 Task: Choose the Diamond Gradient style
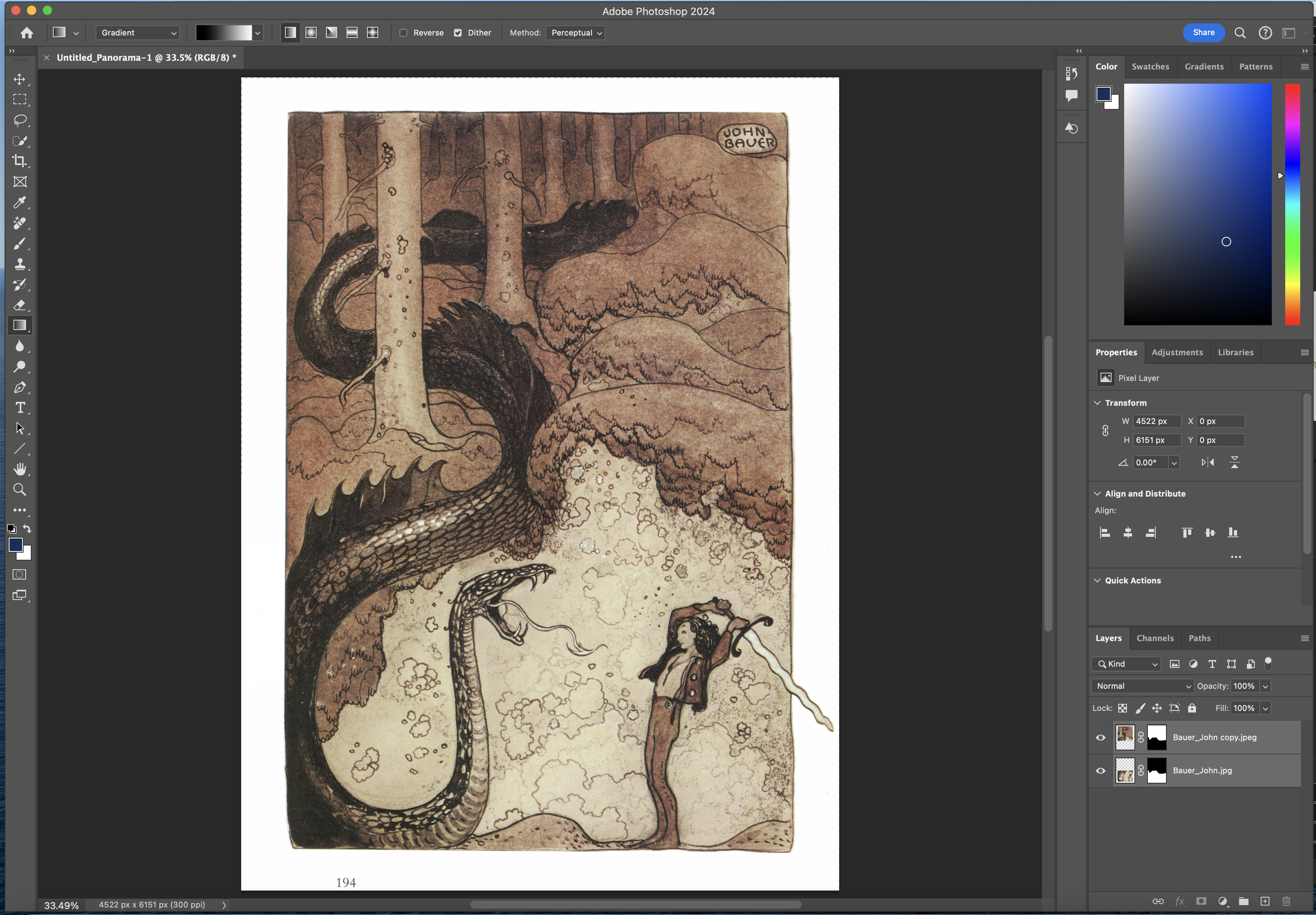click(x=373, y=33)
